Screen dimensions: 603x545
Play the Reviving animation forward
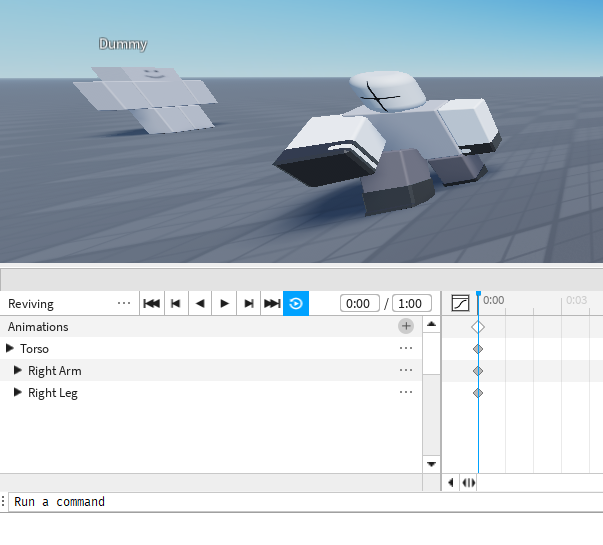[224, 303]
